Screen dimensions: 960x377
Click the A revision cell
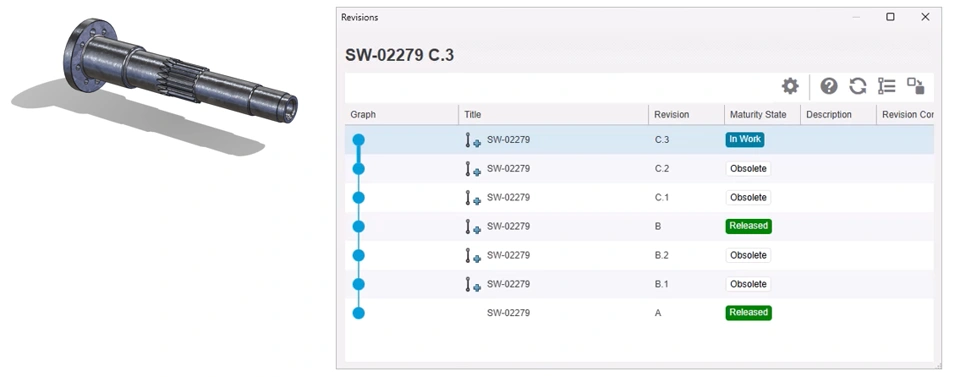[658, 313]
